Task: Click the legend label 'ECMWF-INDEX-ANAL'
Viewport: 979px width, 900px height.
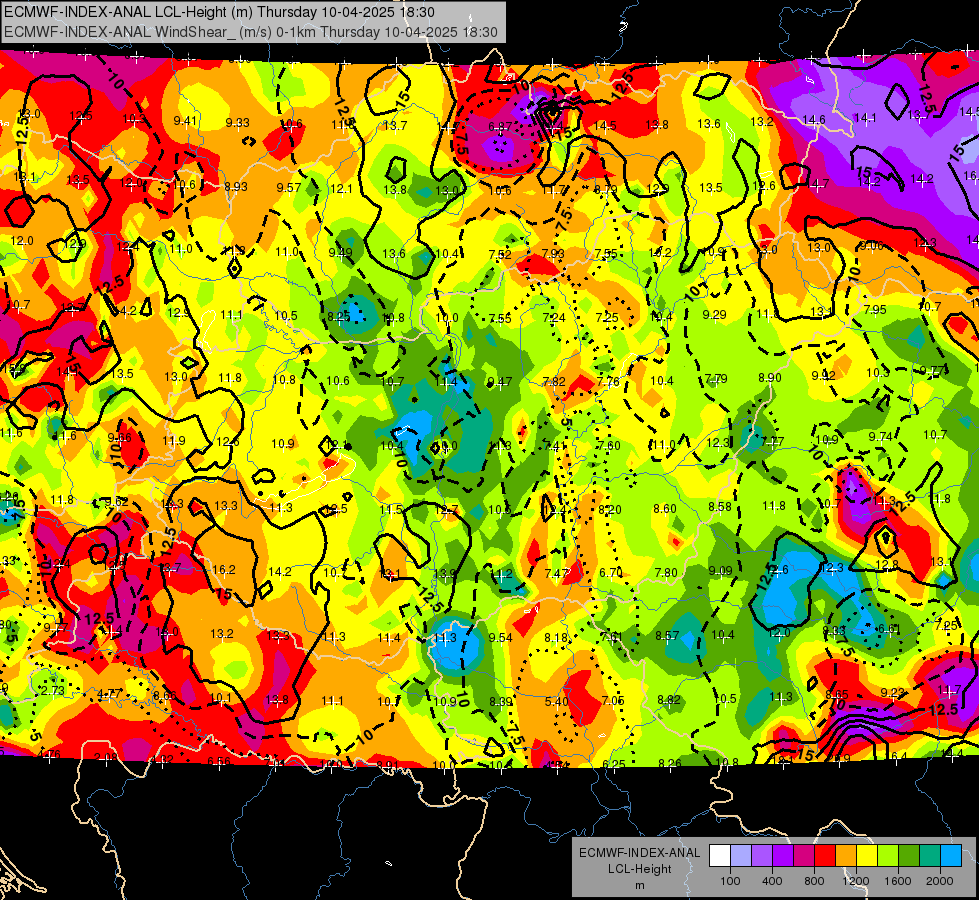Action: (x=639, y=853)
